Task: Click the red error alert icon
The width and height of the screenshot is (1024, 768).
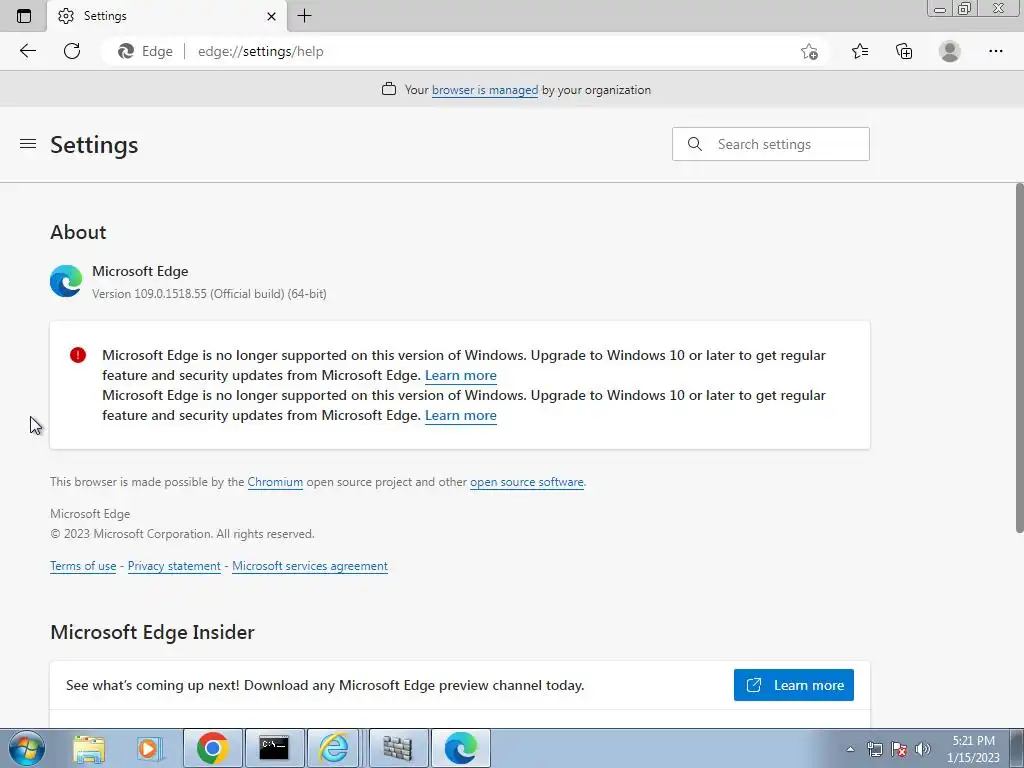Action: pos(78,355)
